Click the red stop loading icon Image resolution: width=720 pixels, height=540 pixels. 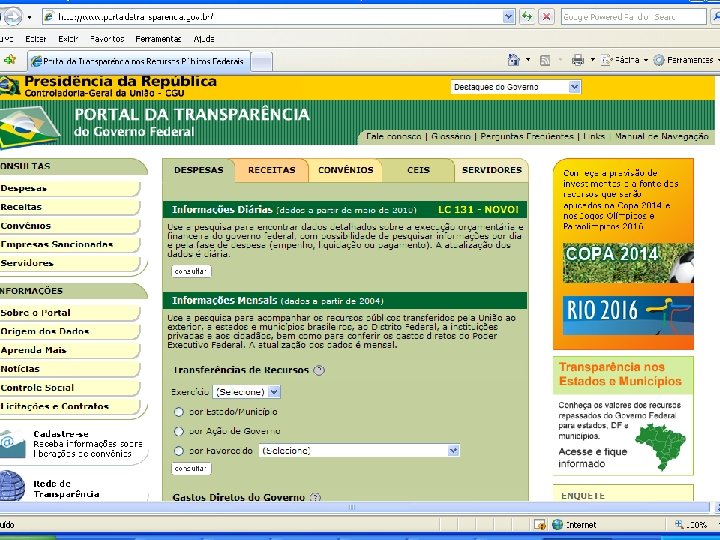(546, 17)
